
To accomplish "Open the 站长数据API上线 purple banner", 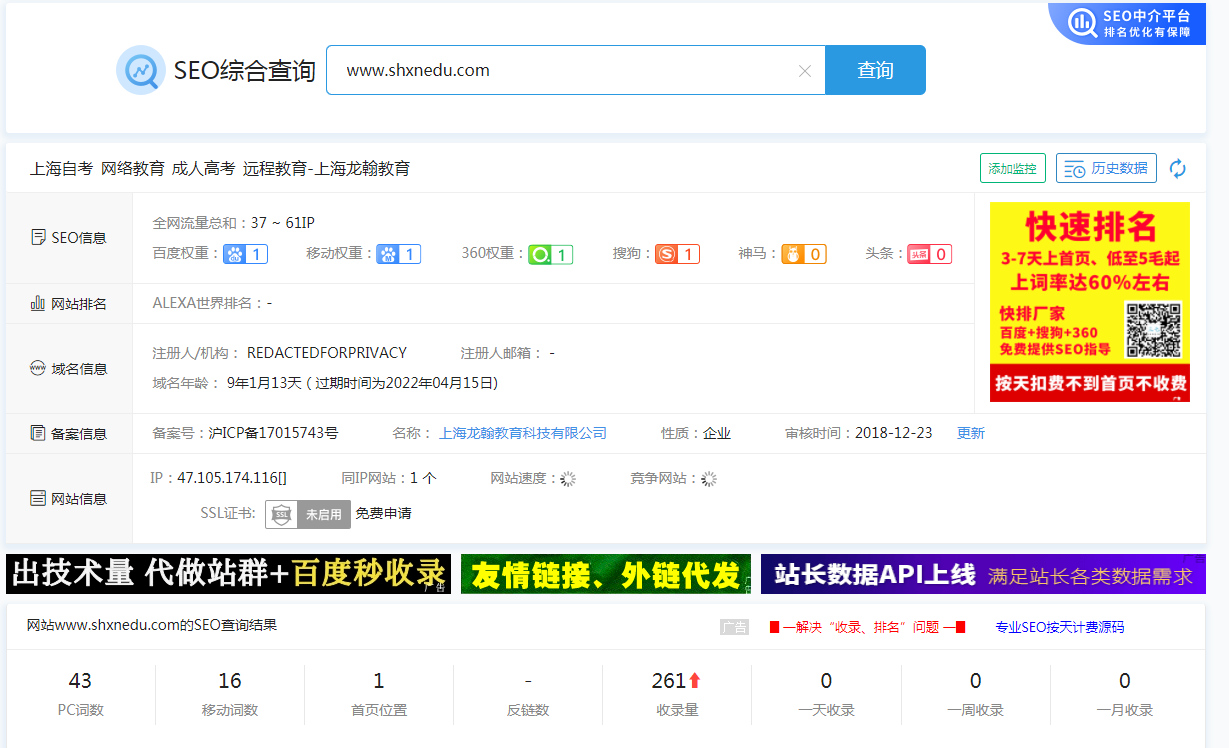I will pyautogui.click(x=983, y=574).
